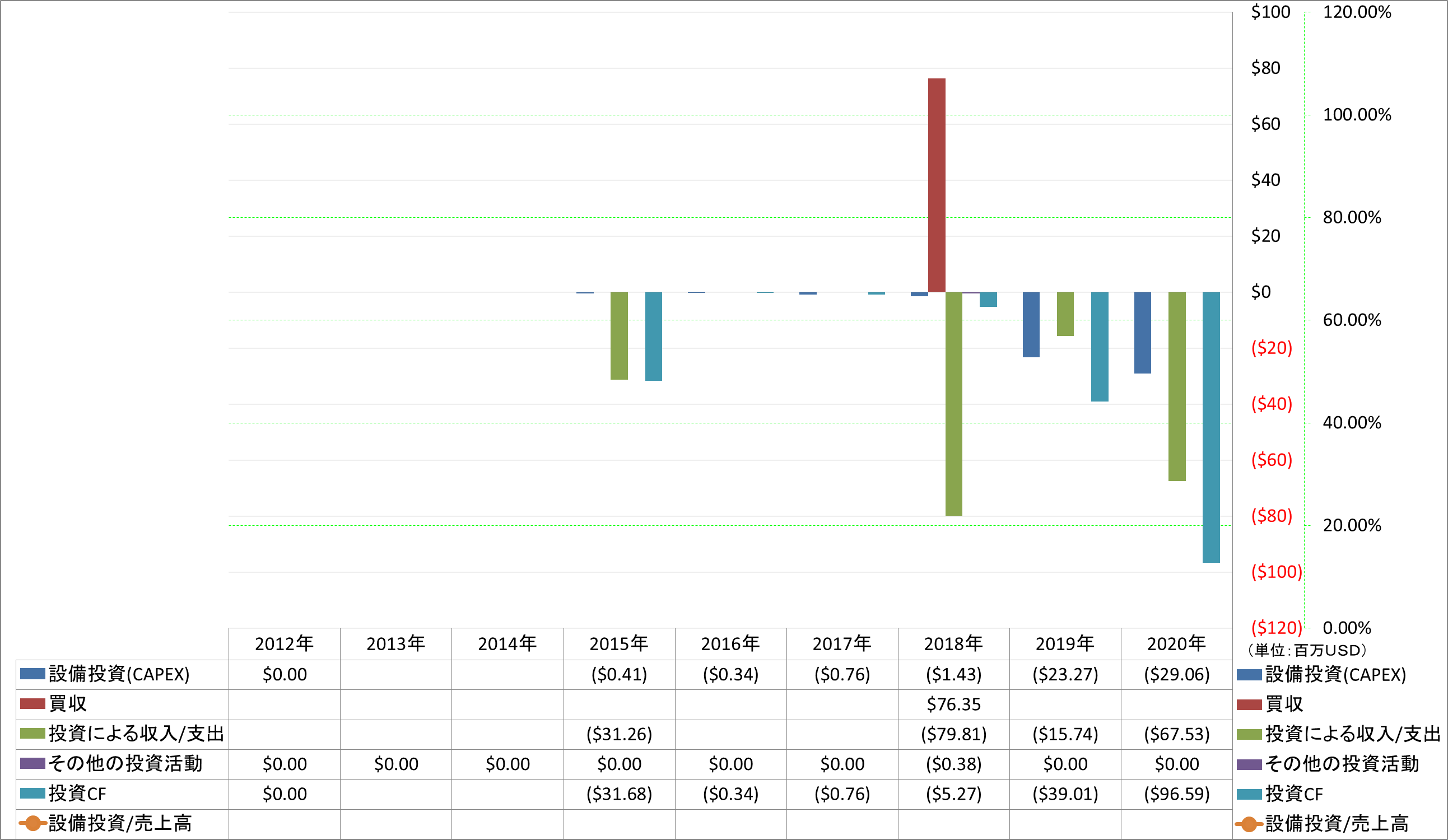The height and width of the screenshot is (840, 1448).
Task: Click the 2015年 column header
Action: pos(619,644)
